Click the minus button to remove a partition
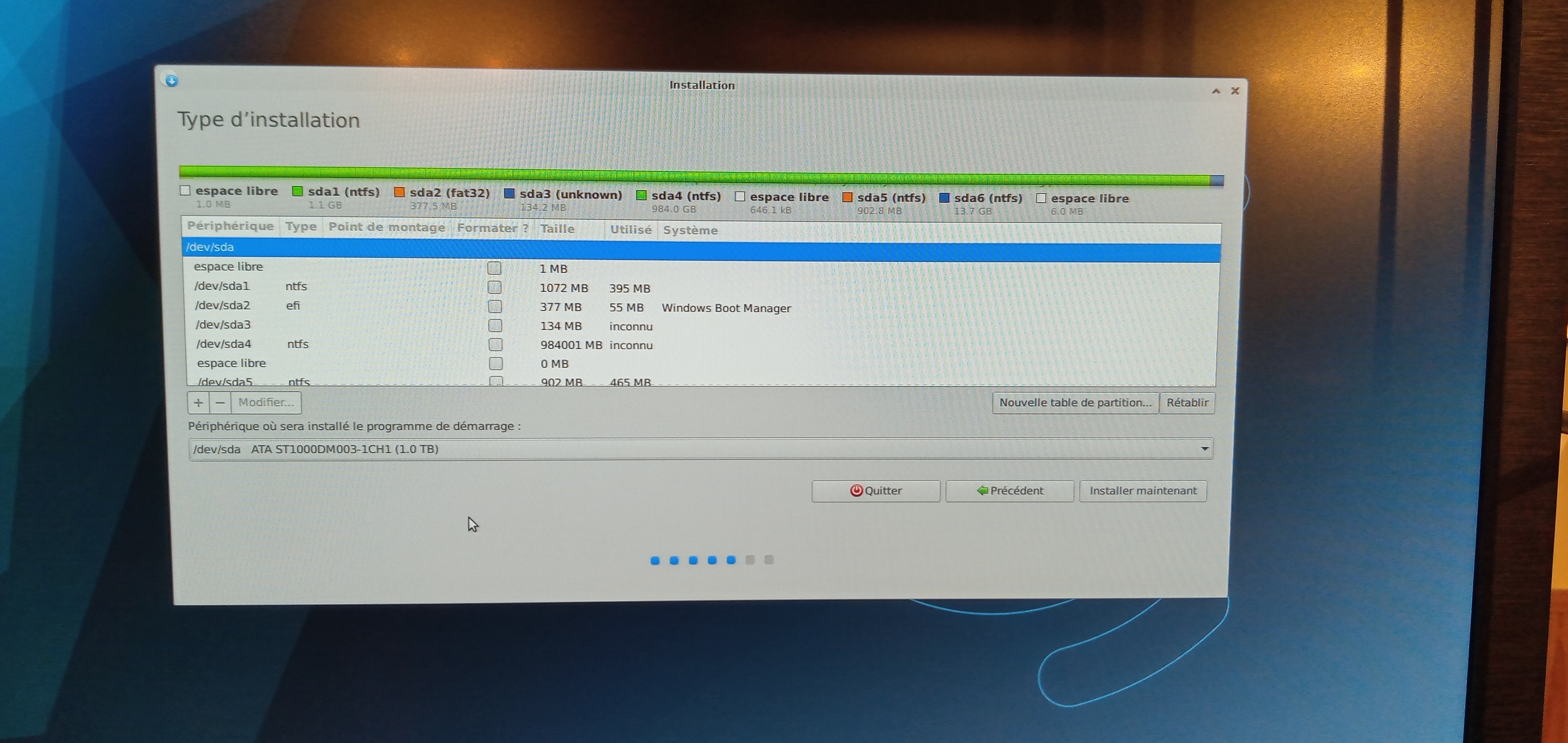 pyautogui.click(x=220, y=402)
